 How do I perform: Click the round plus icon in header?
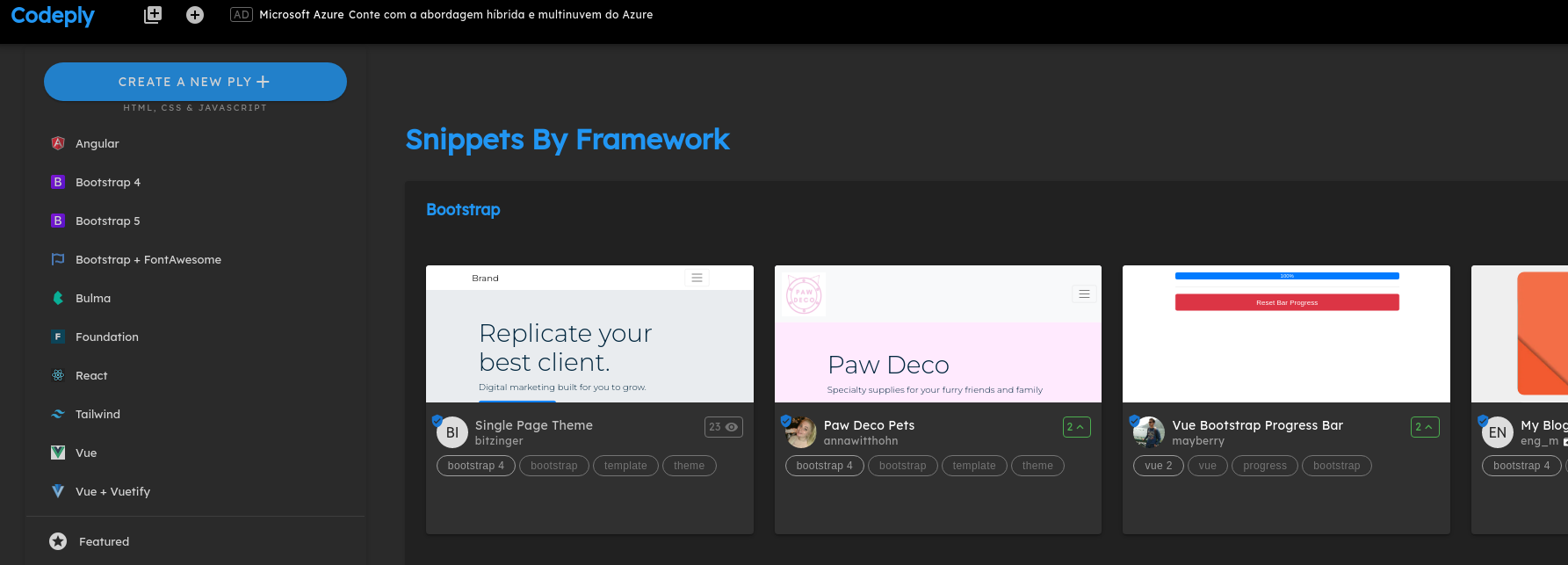(195, 15)
